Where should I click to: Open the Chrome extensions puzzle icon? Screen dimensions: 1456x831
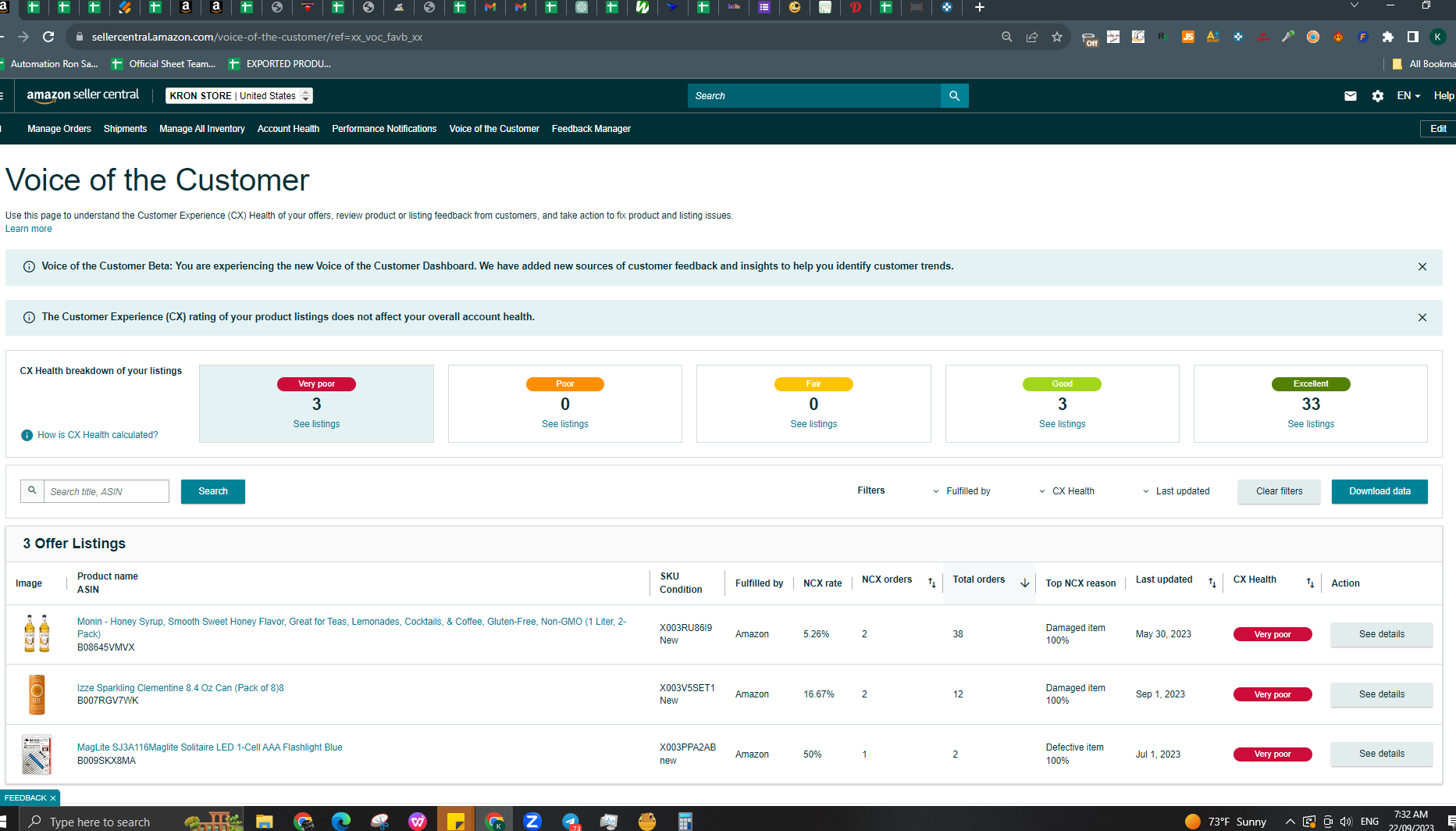(x=1387, y=37)
